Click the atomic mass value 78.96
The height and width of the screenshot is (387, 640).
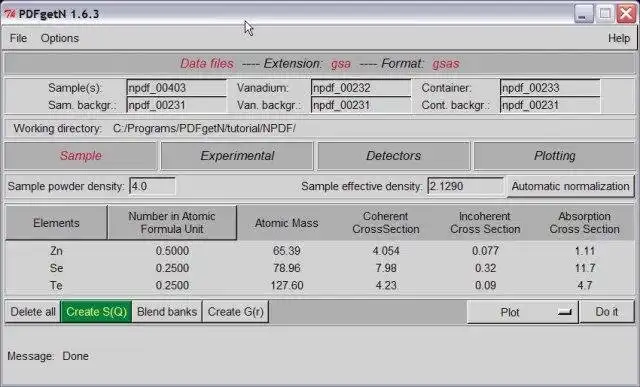(x=287, y=268)
